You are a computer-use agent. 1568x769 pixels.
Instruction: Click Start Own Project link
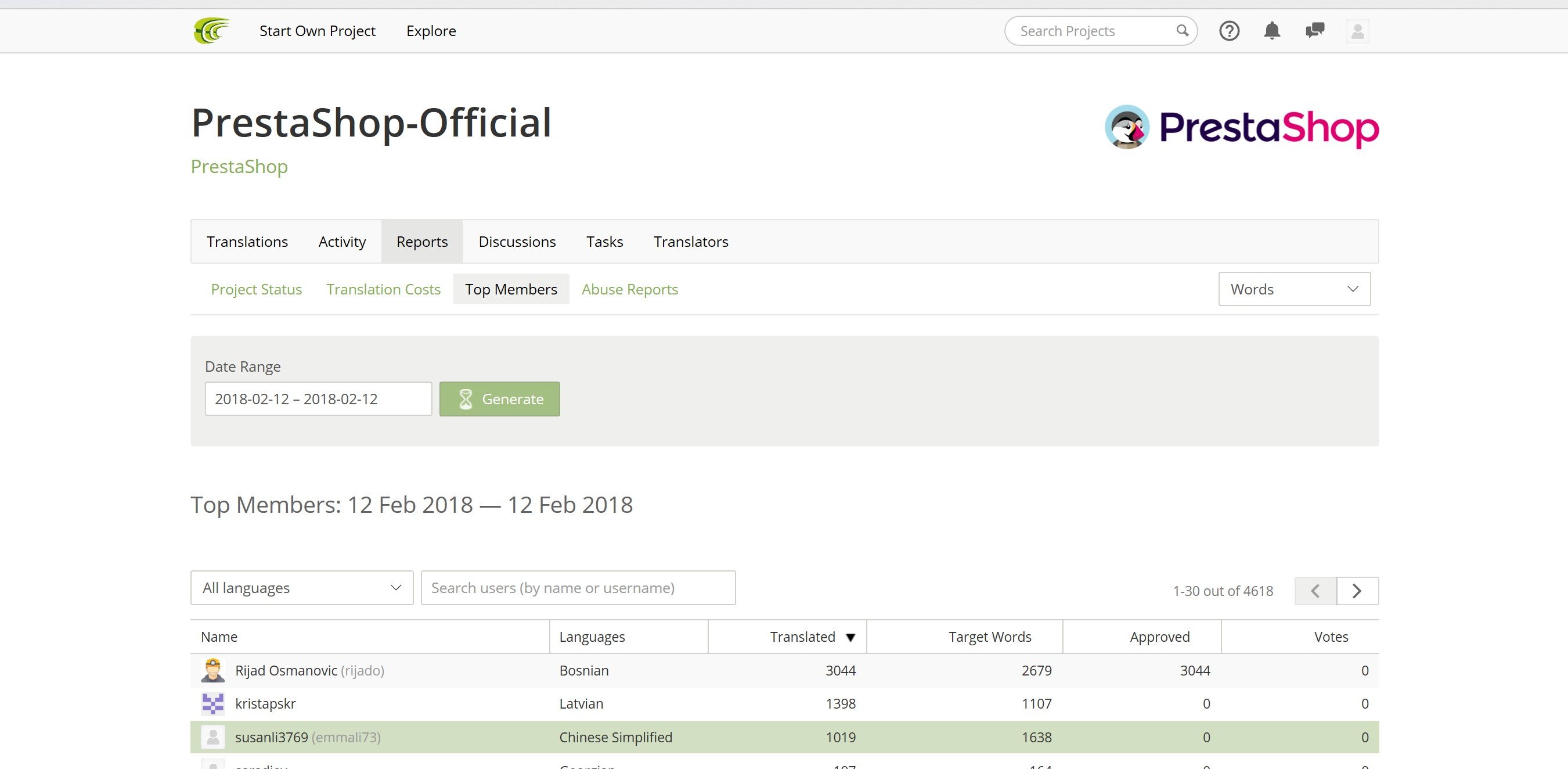[x=317, y=31]
